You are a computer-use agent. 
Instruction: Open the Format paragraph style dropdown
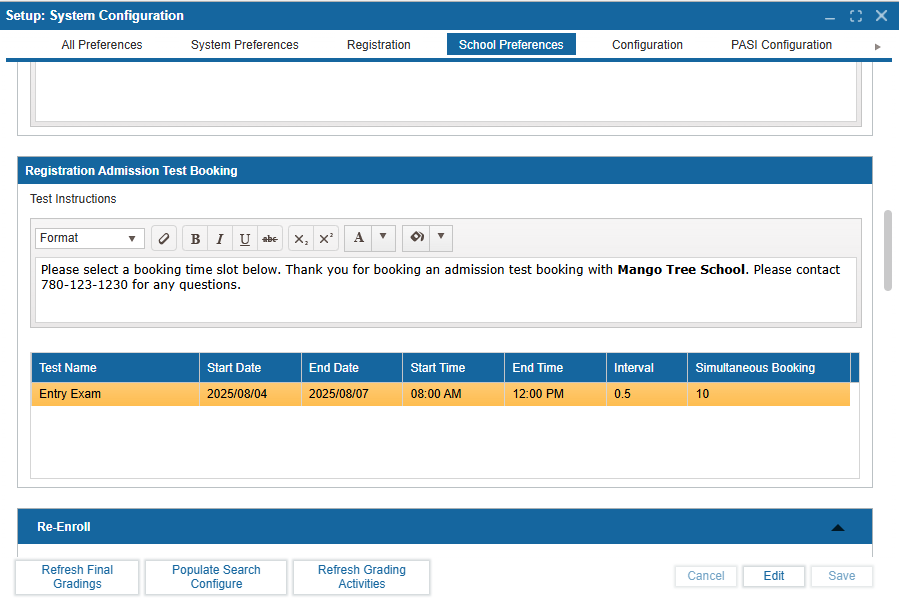[x=90, y=238]
